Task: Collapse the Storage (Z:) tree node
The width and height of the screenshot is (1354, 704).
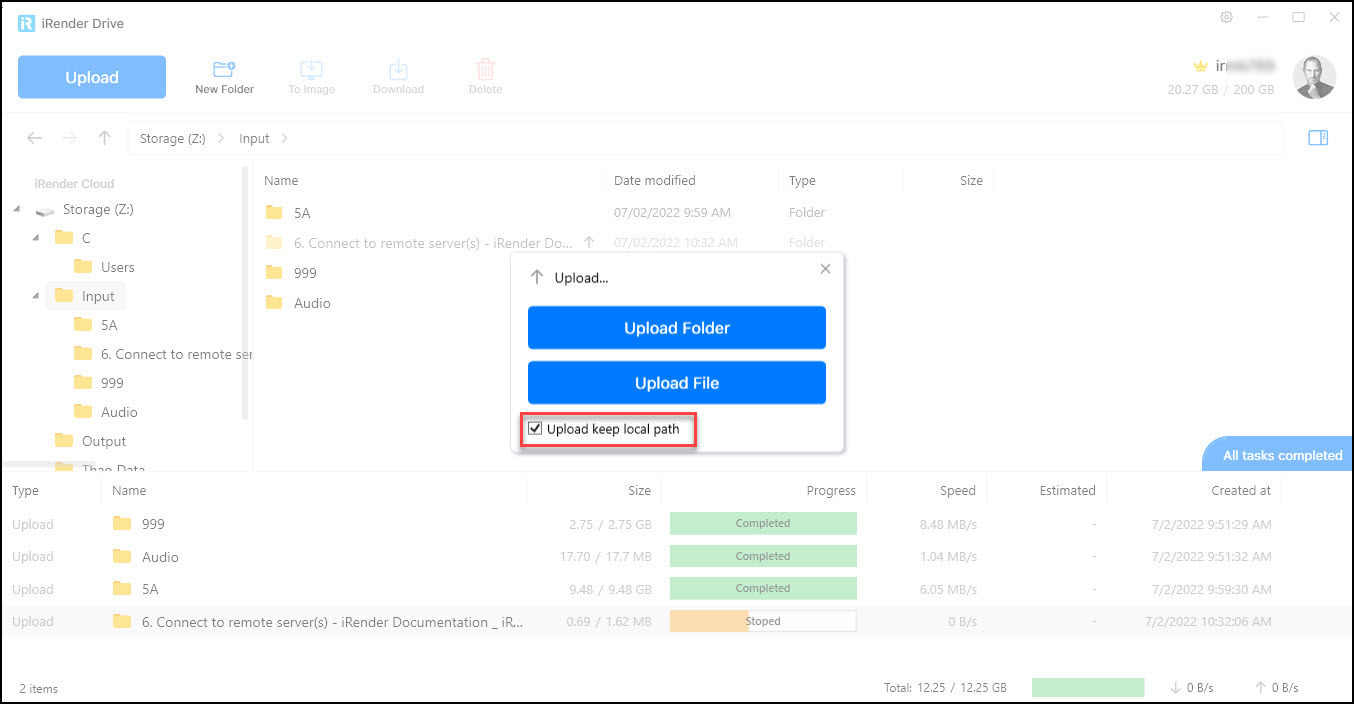Action: click(17, 210)
